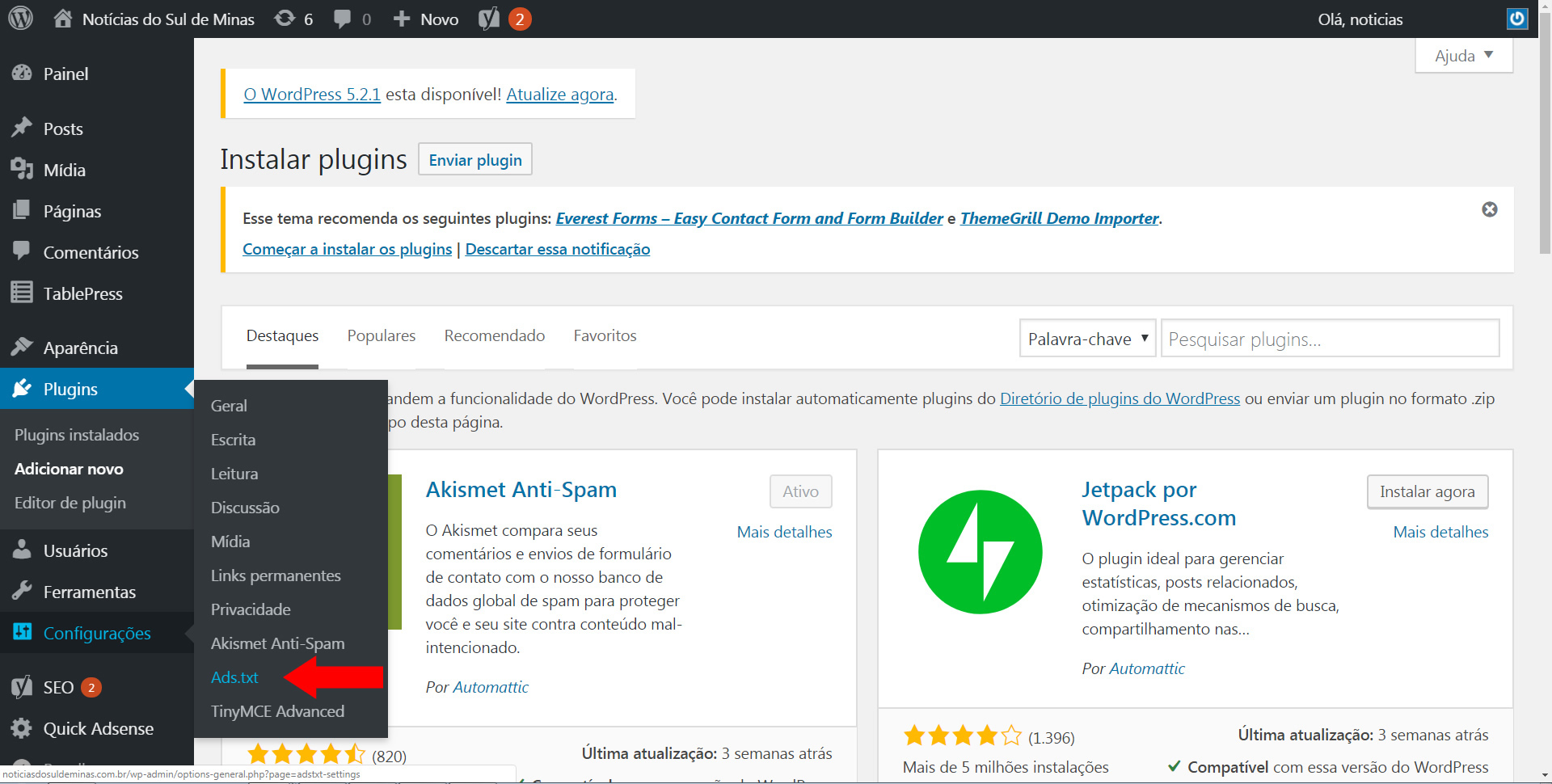Viewport: 1552px width, 784px height.
Task: Open the Palavra-chave search type dropdown
Action: point(1088,339)
